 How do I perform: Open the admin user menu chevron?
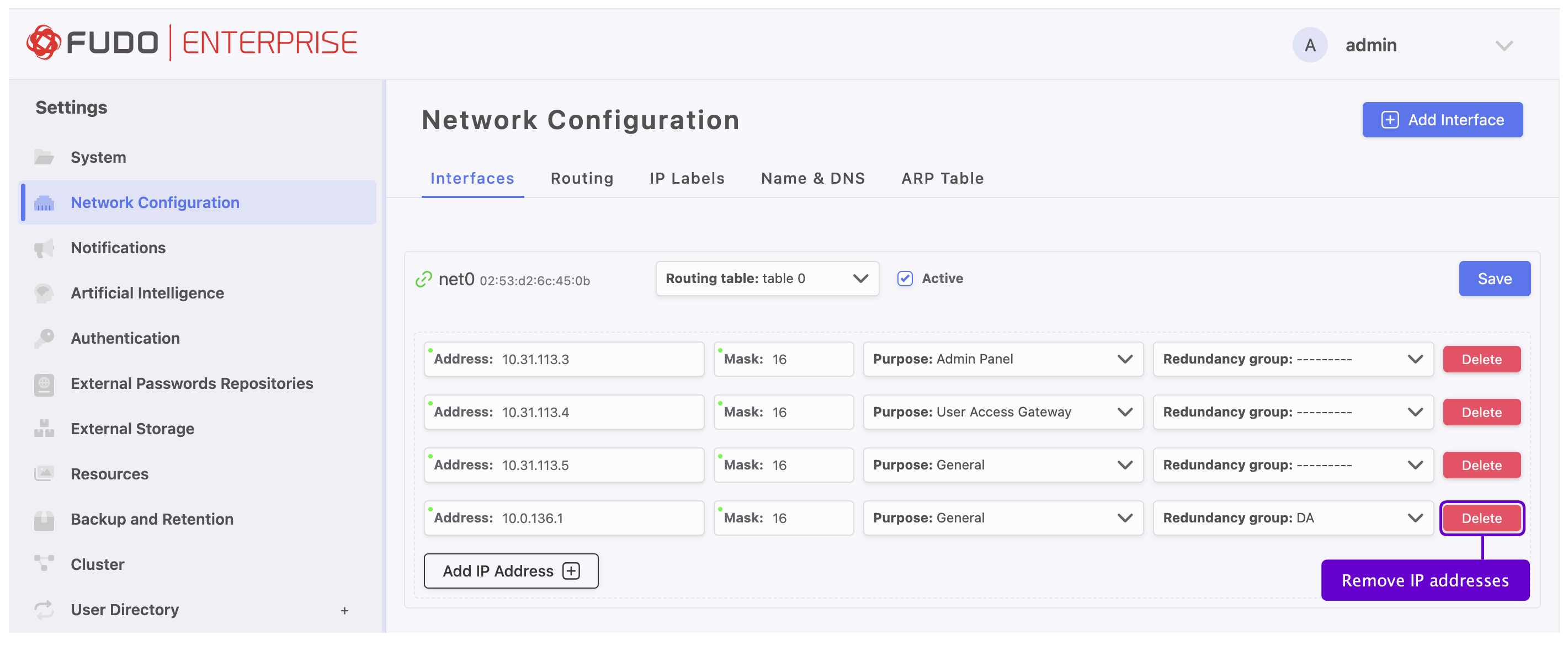point(1503,46)
